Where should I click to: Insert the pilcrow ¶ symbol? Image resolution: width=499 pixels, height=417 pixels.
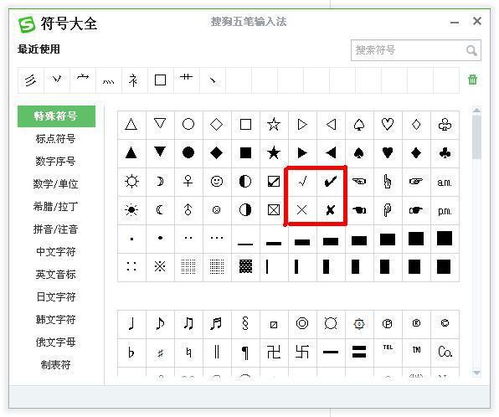[x=245, y=352]
